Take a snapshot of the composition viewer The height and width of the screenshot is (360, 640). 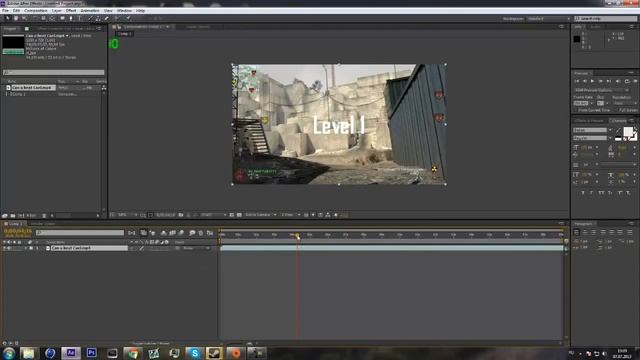181,215
